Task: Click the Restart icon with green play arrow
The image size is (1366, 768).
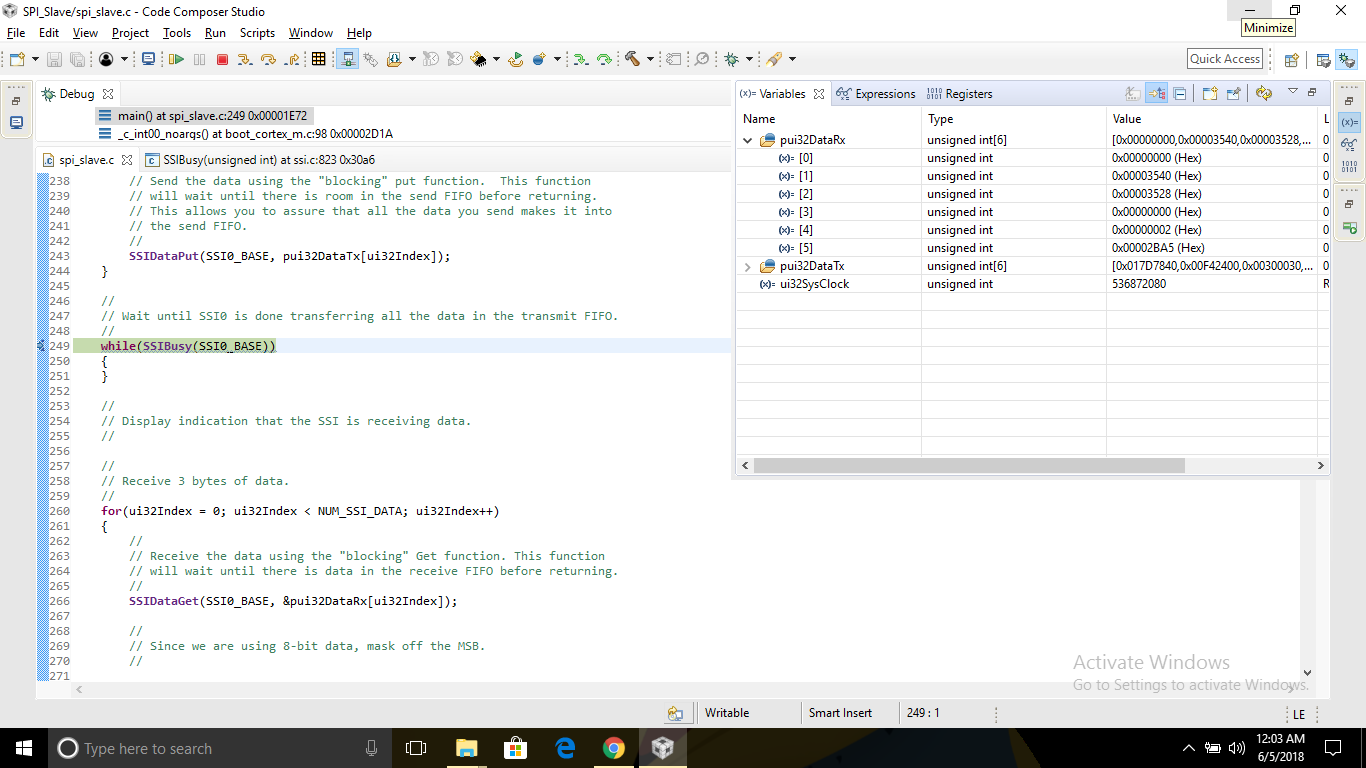Action: click(x=515, y=59)
